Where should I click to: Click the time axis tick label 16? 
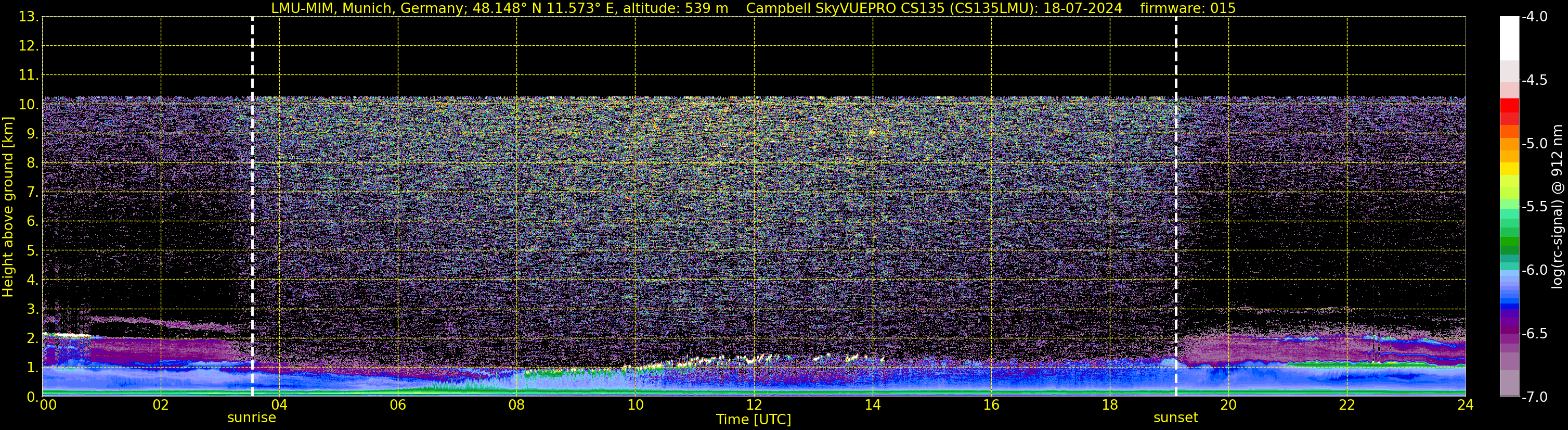pyautogui.click(x=992, y=405)
